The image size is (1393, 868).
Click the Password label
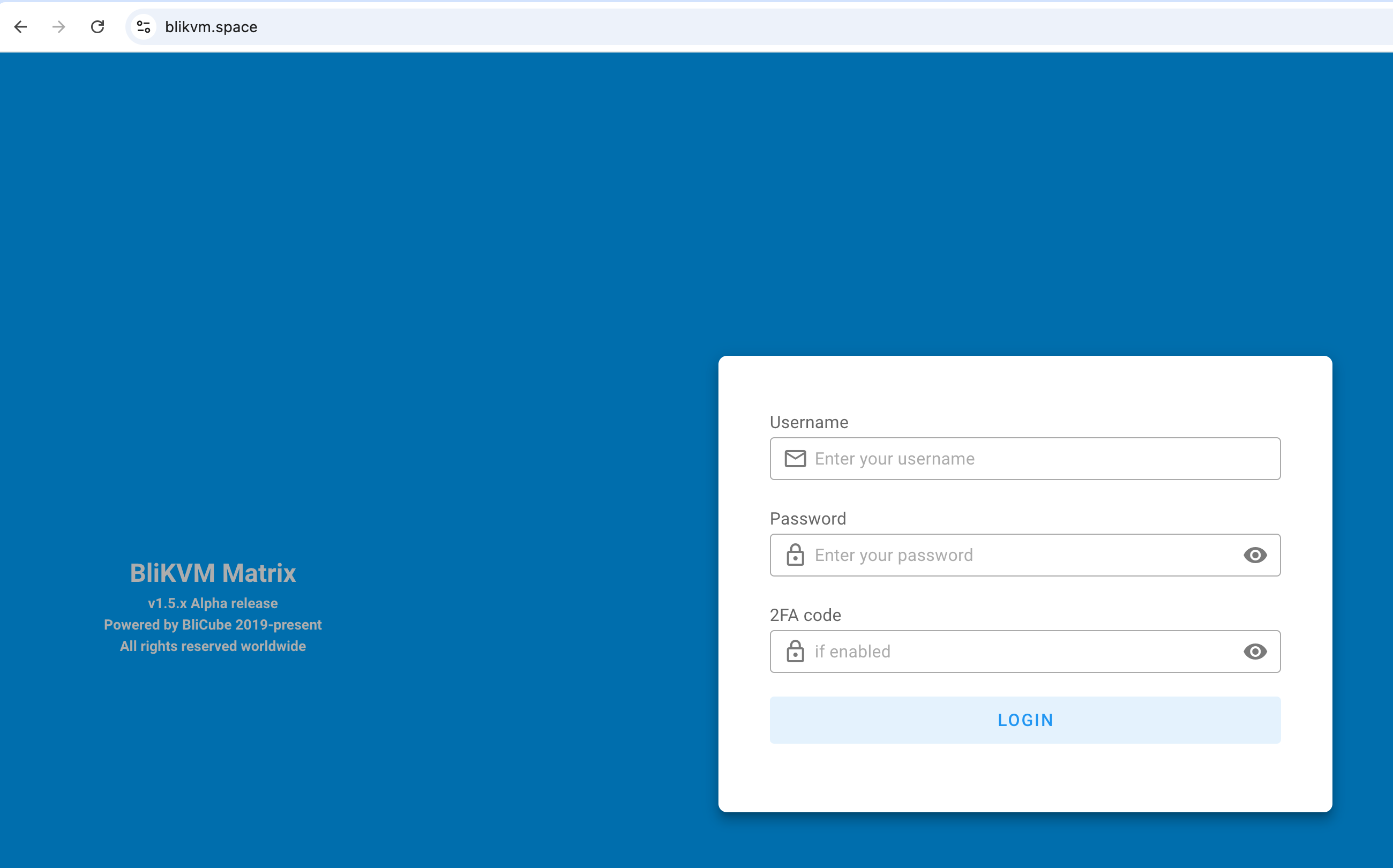point(807,519)
